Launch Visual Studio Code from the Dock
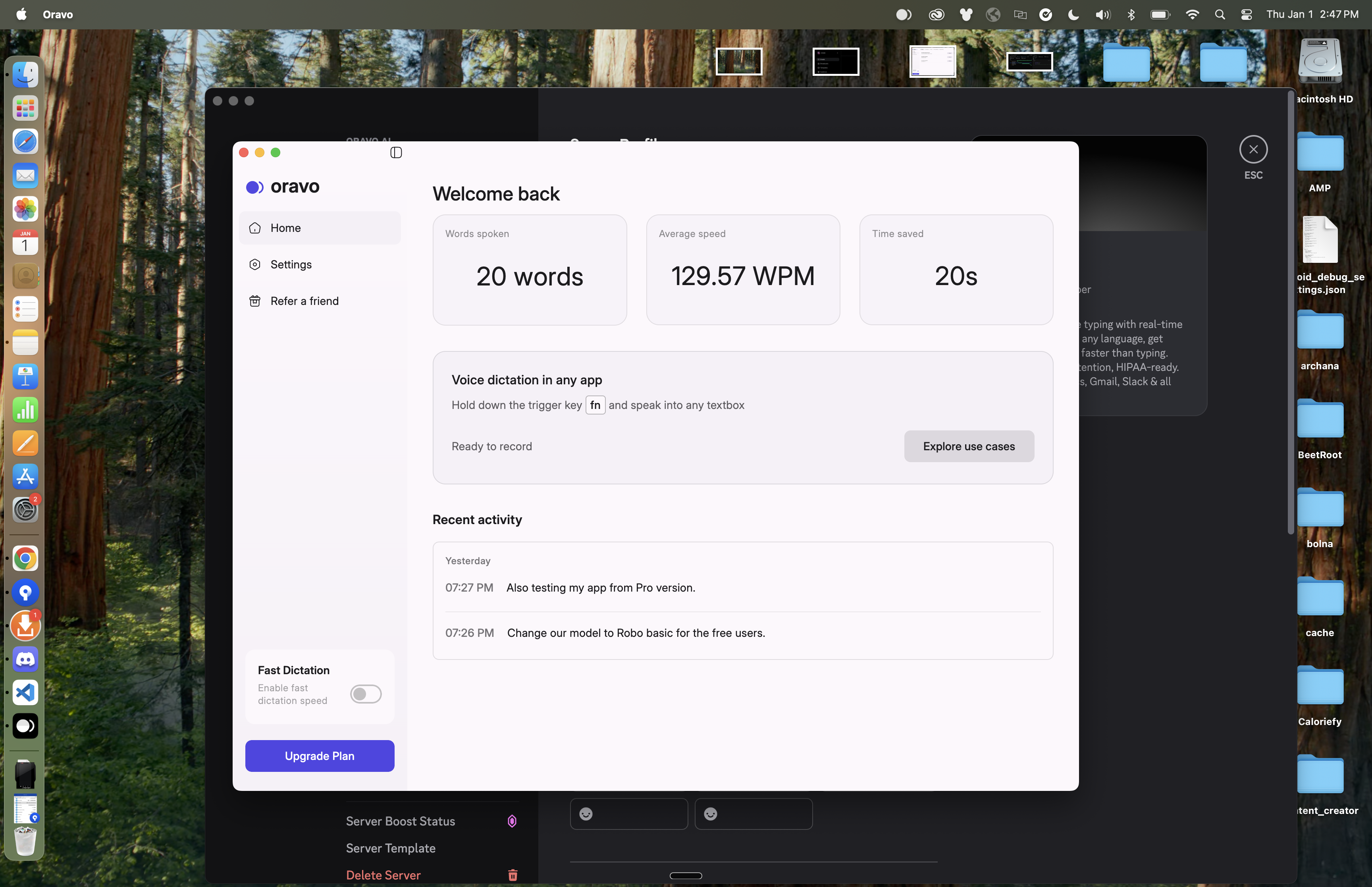 pos(25,693)
